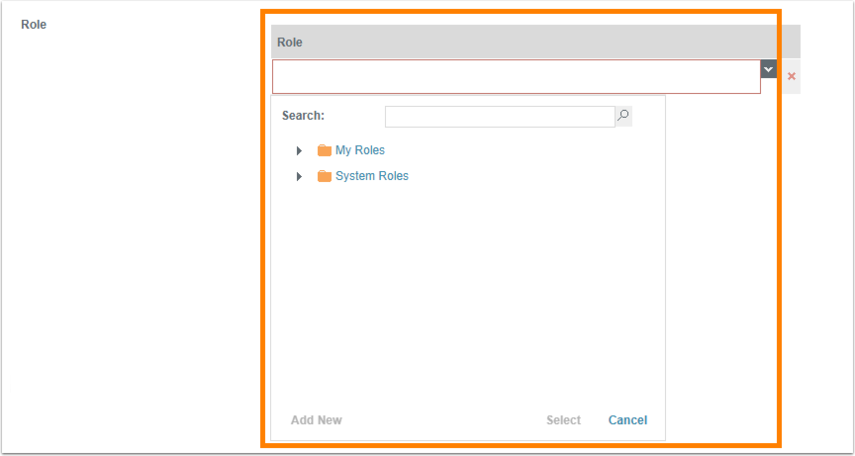Click the magnifier search icon
This screenshot has width=855, height=456.
[x=623, y=117]
